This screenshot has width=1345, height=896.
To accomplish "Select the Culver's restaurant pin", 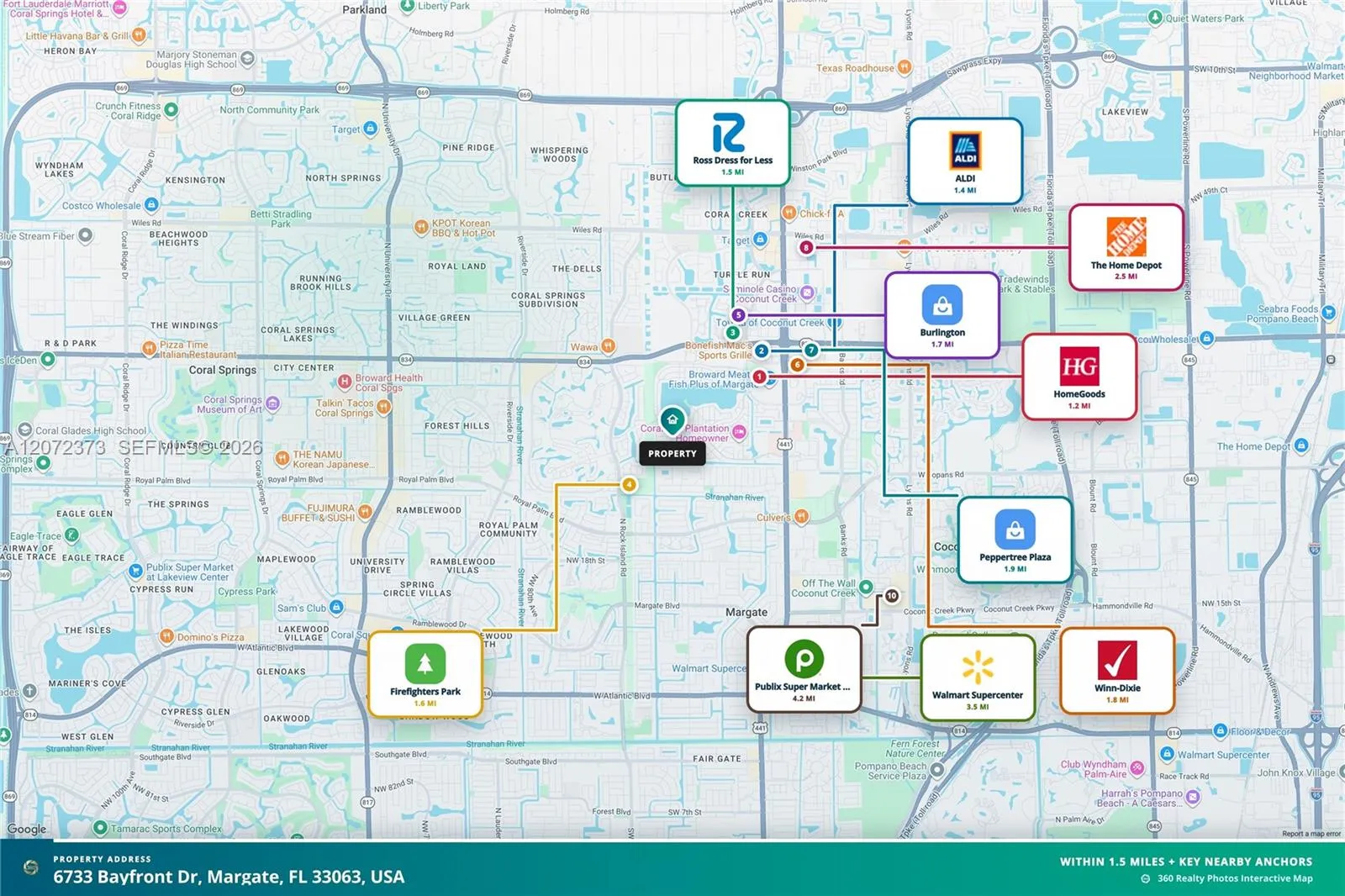I will pos(801,517).
